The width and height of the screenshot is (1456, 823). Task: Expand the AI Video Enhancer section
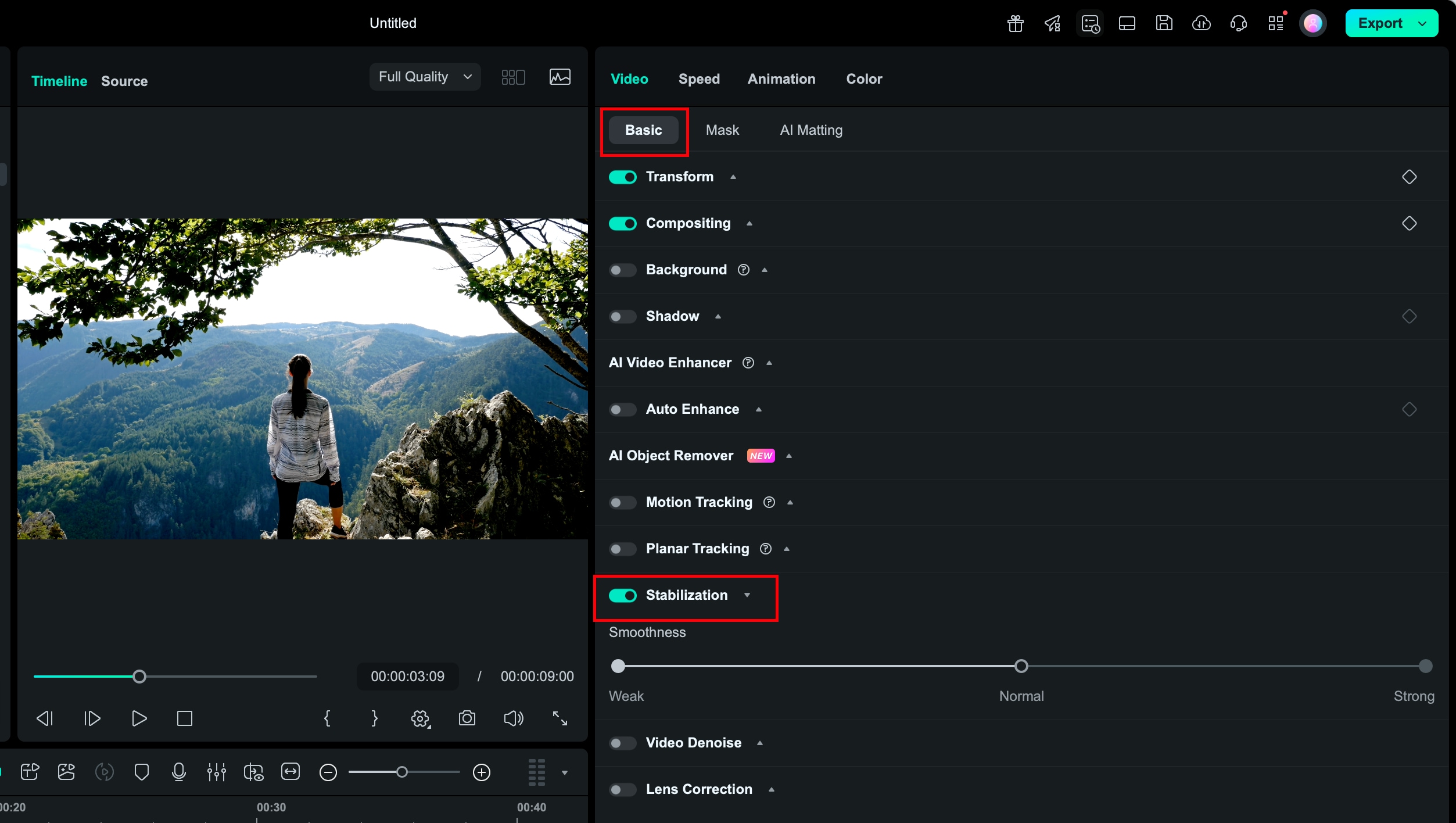click(769, 363)
